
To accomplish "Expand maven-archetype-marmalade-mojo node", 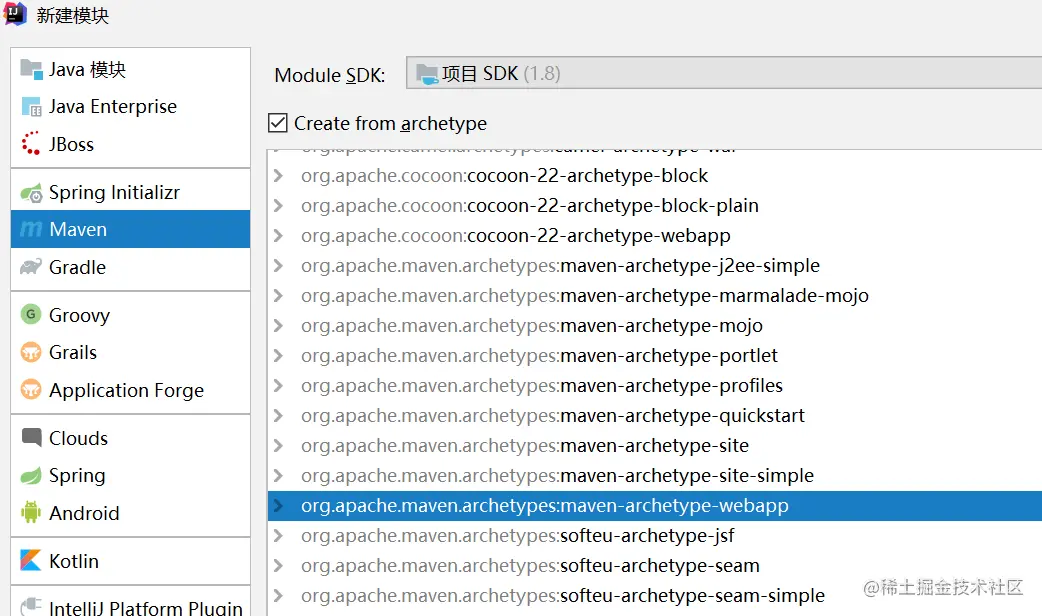I will [278, 296].
